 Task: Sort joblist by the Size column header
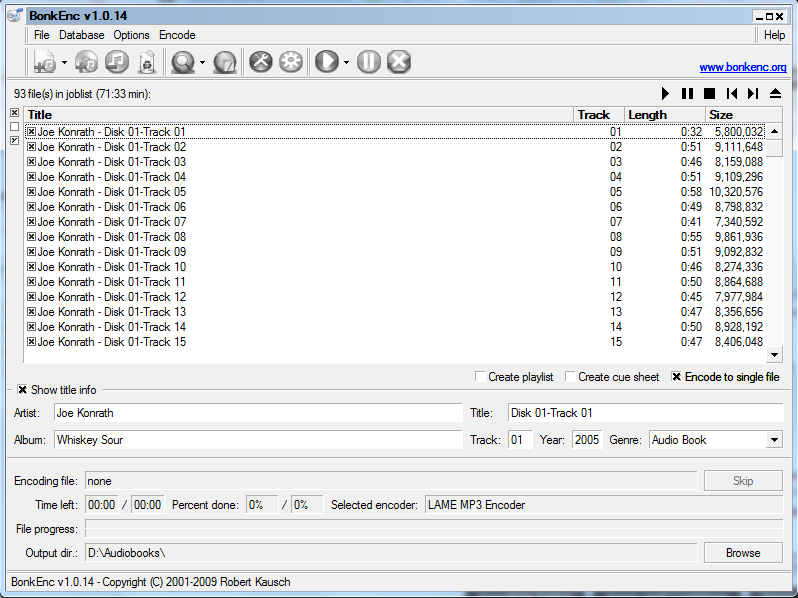pyautogui.click(x=744, y=115)
